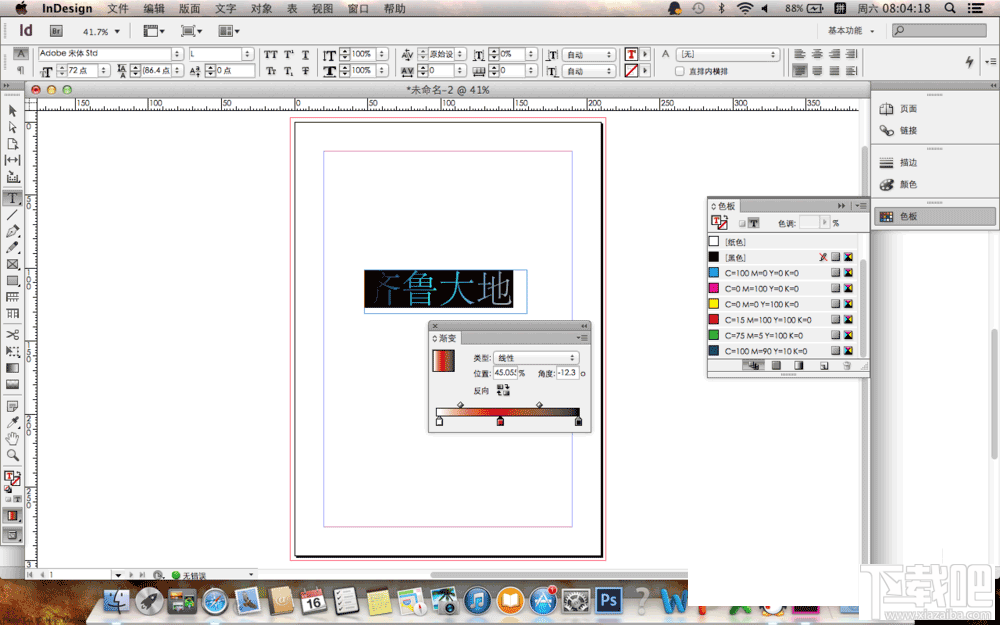Viewport: 1000px width, 625px height.
Task: Click the Reverse gradient icon
Action: coord(503,390)
